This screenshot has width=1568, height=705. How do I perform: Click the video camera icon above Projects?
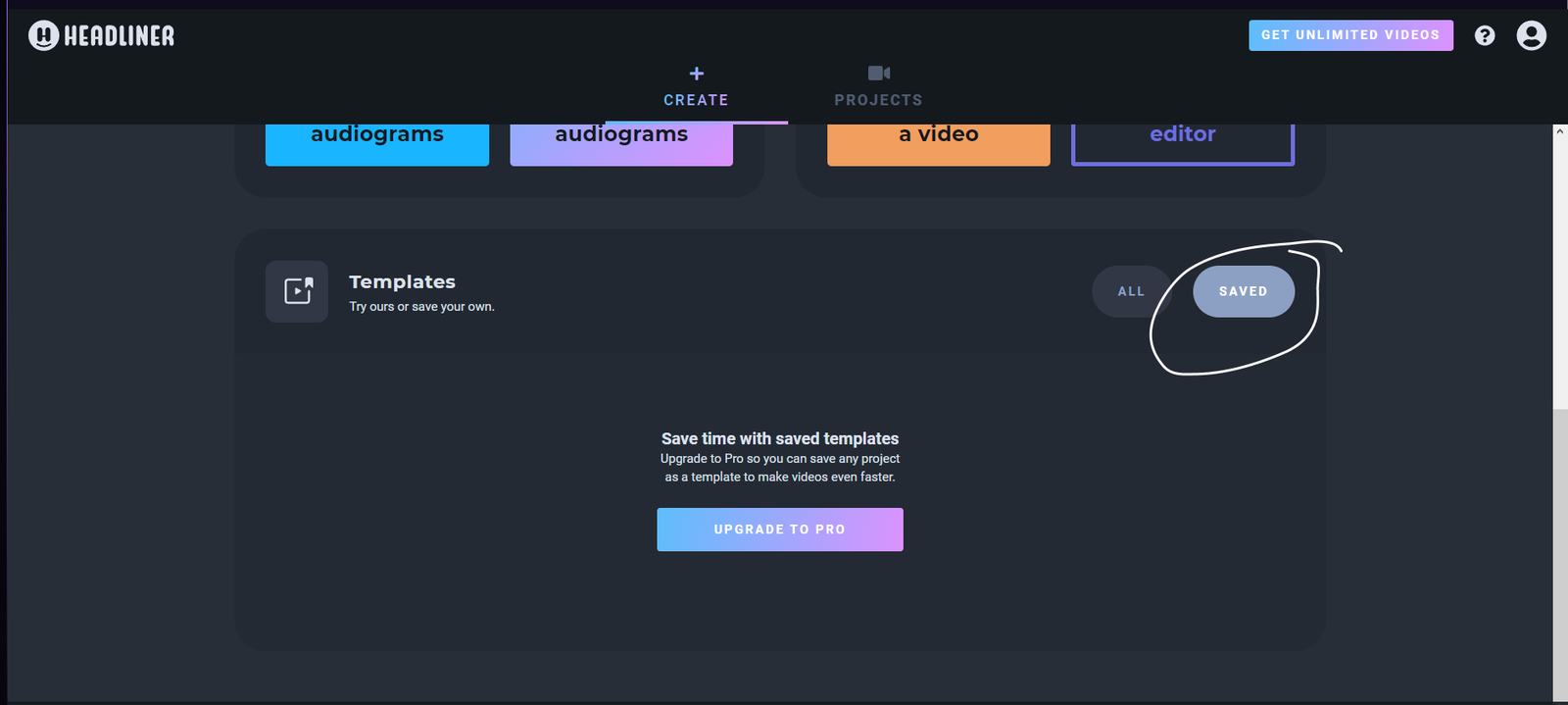pyautogui.click(x=878, y=74)
